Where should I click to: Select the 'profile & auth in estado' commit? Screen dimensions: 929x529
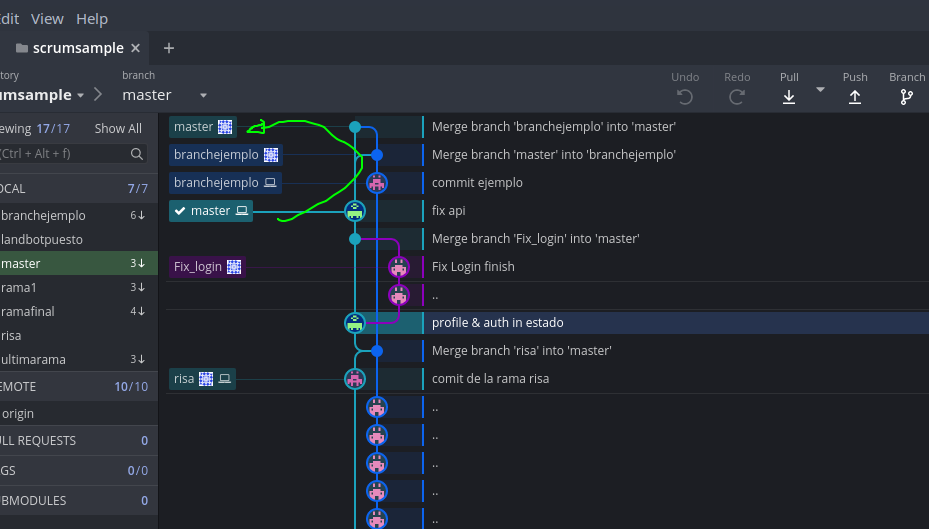tap(498, 323)
